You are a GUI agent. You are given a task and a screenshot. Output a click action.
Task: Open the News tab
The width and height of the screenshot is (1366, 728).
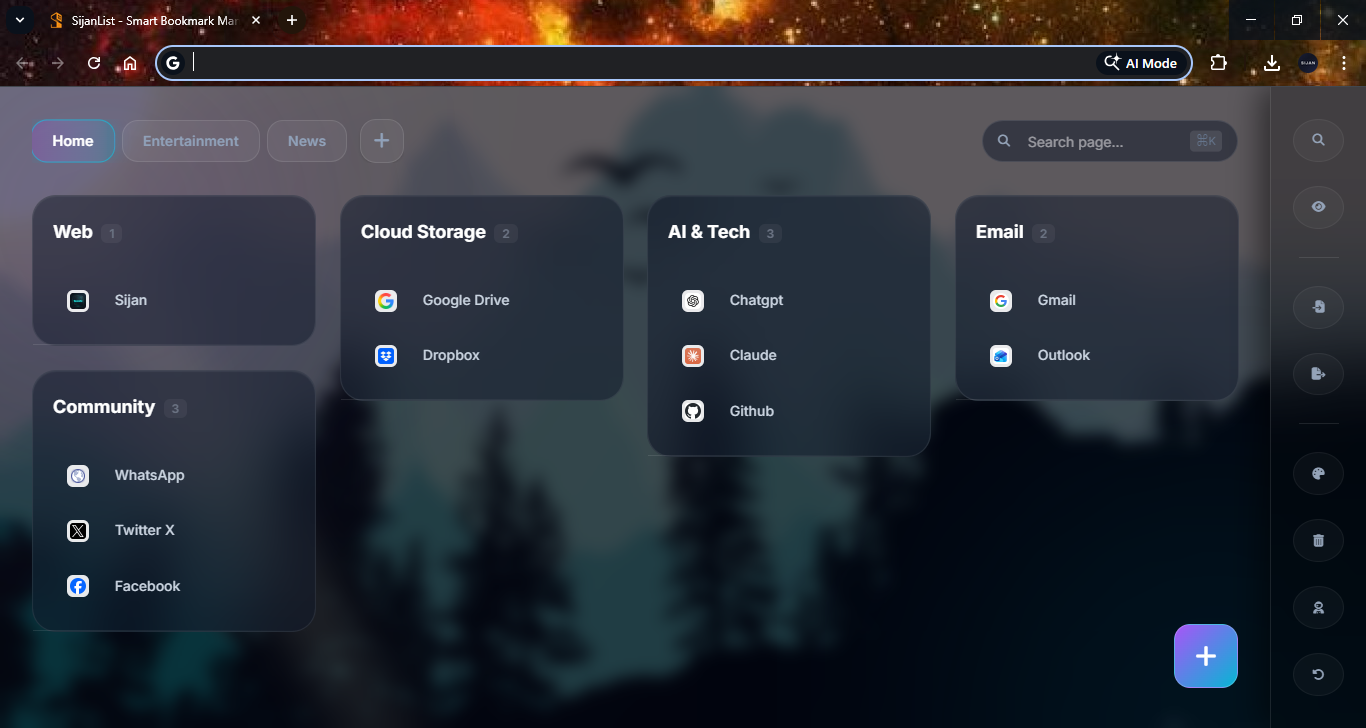306,140
